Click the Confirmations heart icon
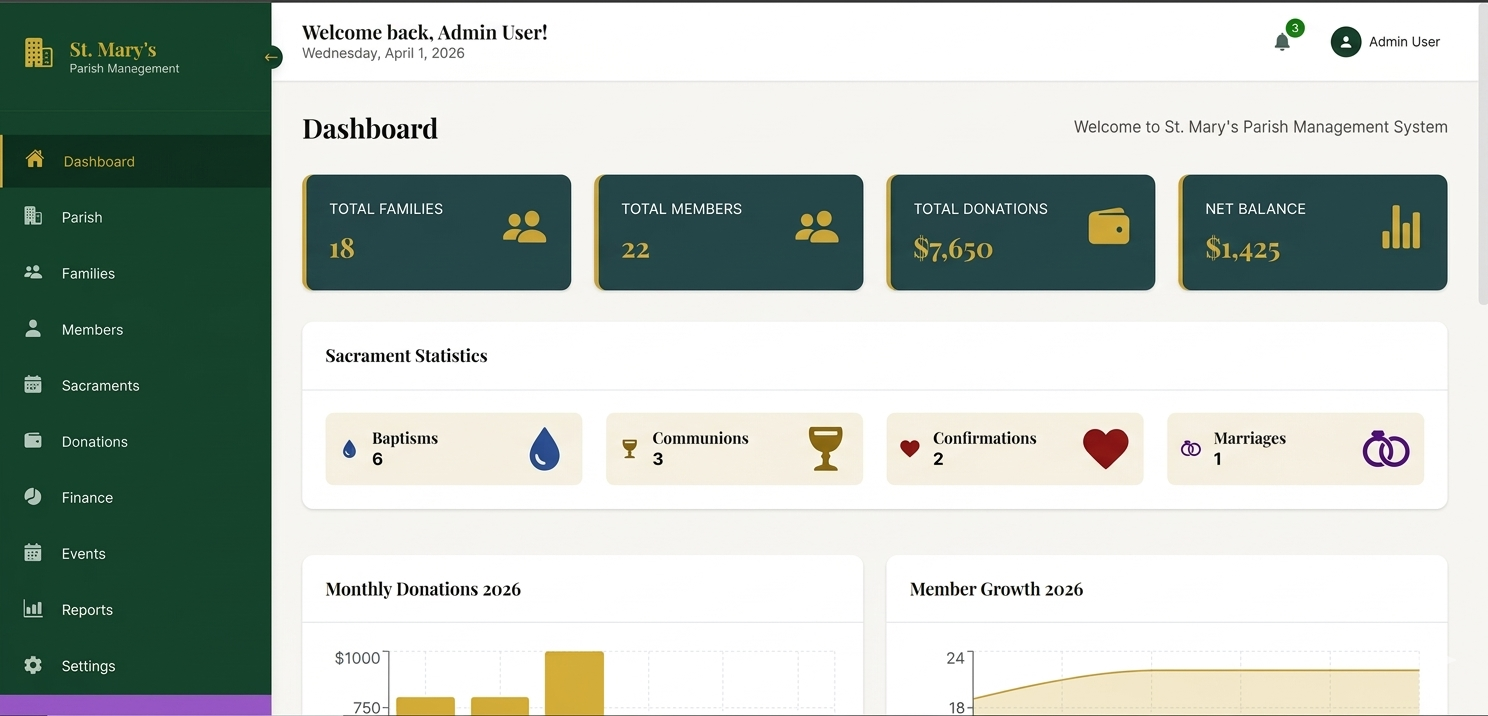Image resolution: width=1488 pixels, height=716 pixels. click(x=1105, y=449)
